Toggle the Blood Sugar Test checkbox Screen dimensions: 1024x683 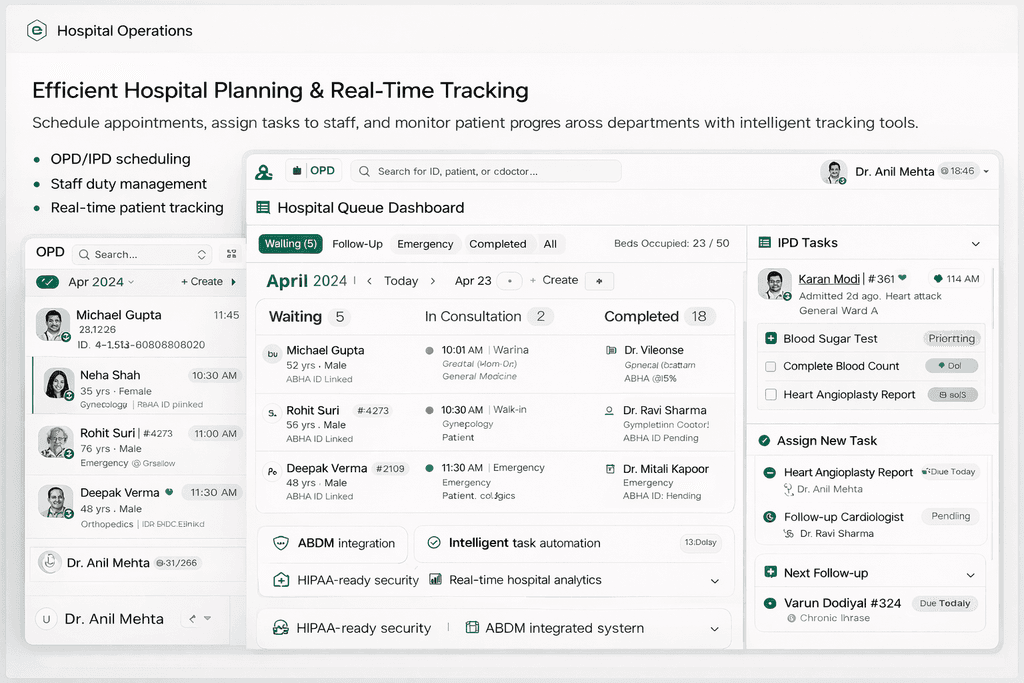click(770, 339)
